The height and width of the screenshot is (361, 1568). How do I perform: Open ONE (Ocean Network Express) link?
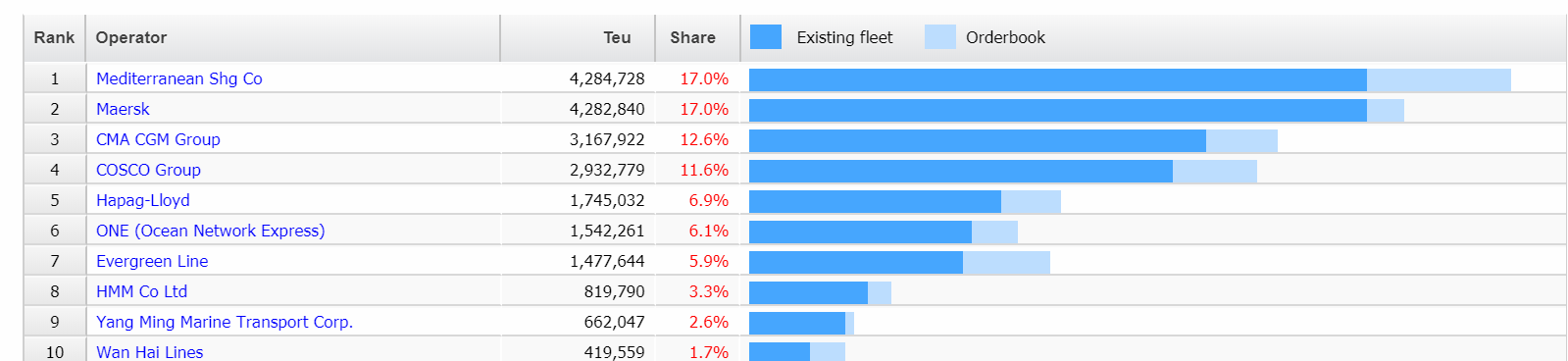[210, 231]
